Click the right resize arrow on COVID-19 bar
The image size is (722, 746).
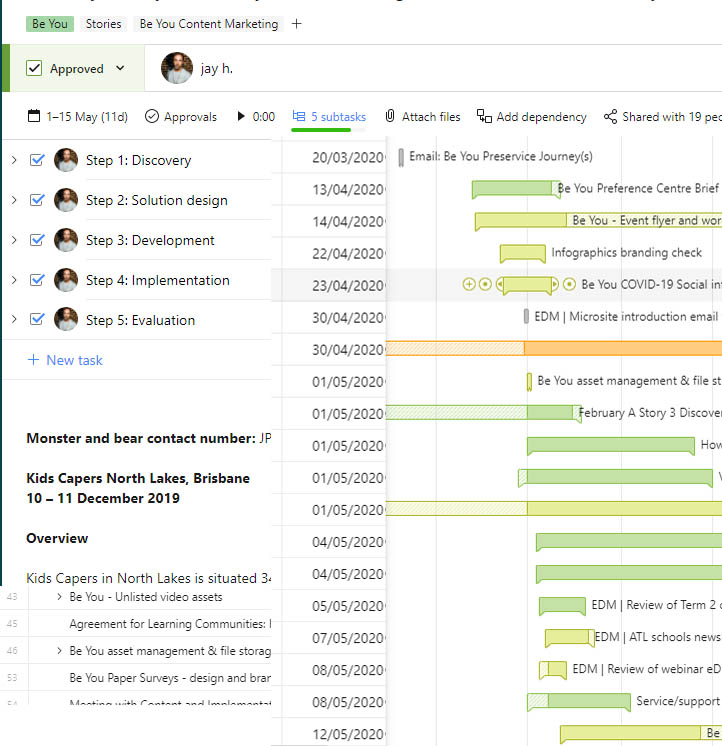coord(555,284)
